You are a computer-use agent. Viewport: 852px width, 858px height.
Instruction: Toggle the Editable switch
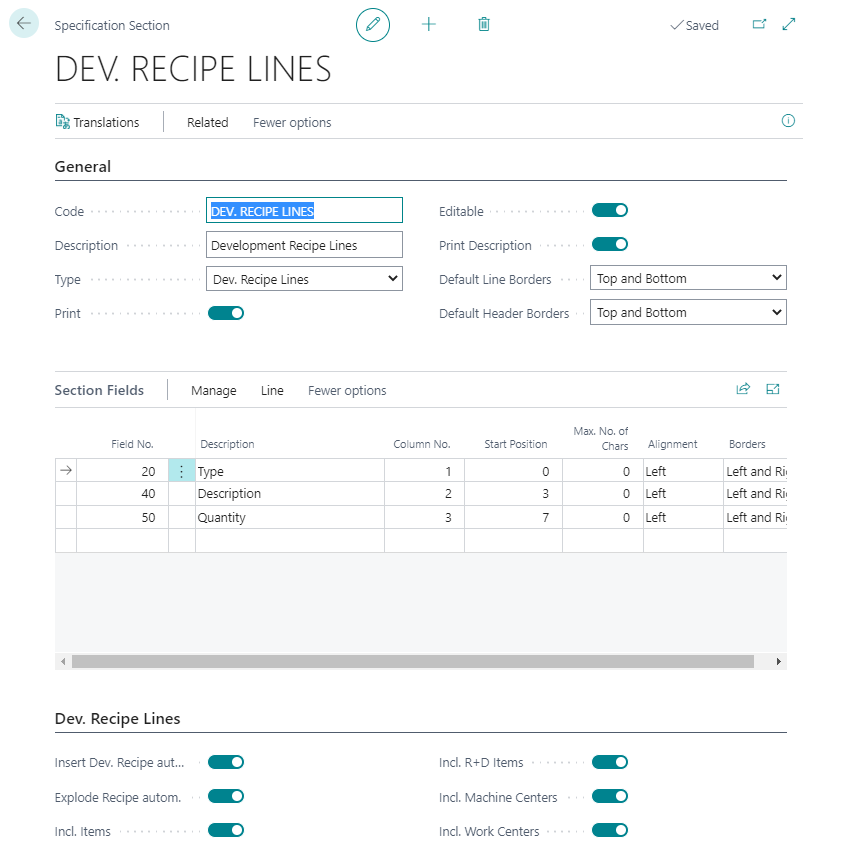(610, 211)
